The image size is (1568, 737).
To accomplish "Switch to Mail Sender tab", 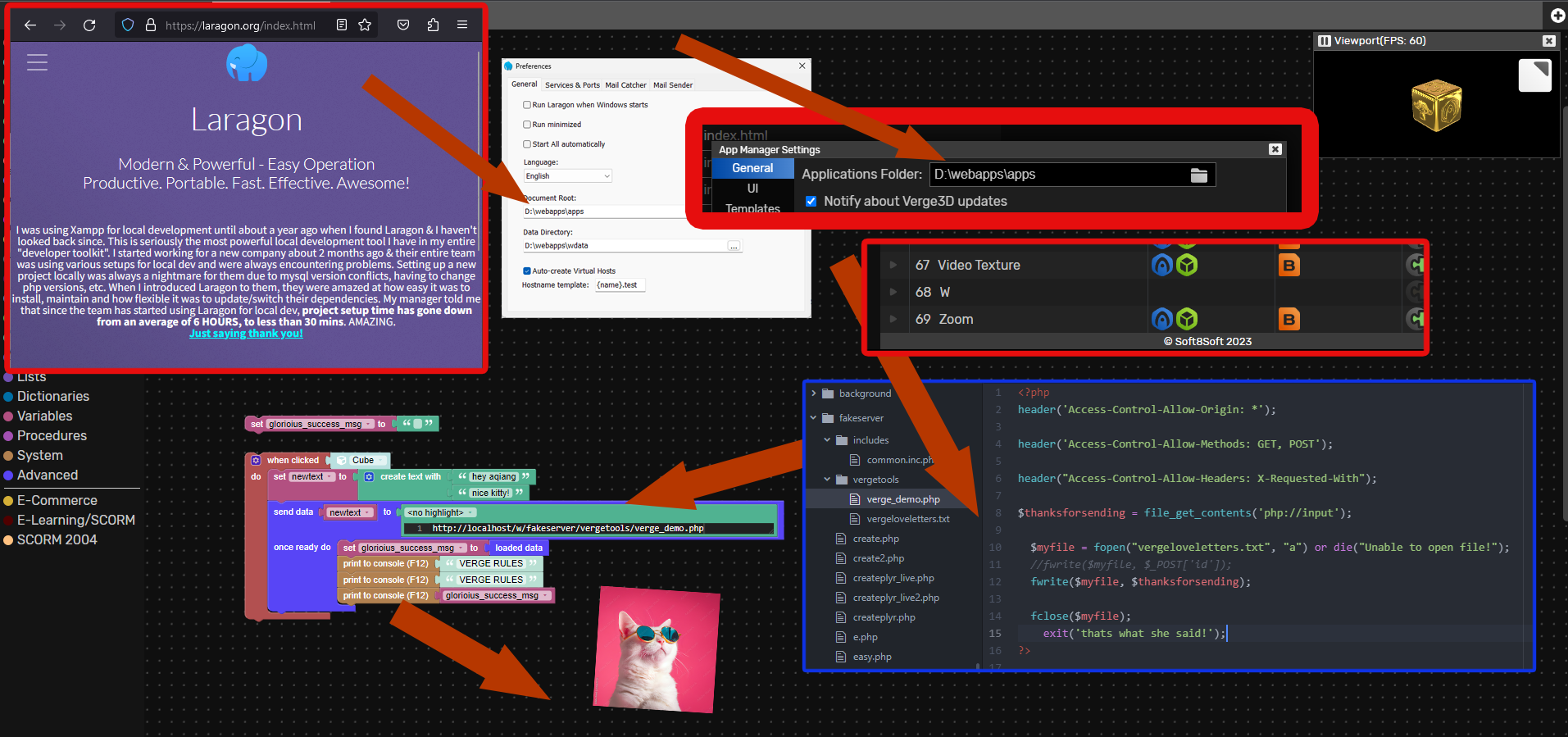I will (x=673, y=85).
